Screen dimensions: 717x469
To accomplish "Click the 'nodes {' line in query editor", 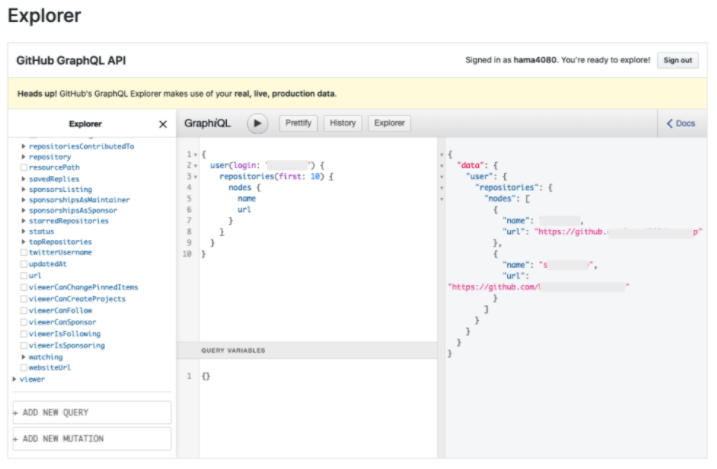I will click(x=245, y=187).
